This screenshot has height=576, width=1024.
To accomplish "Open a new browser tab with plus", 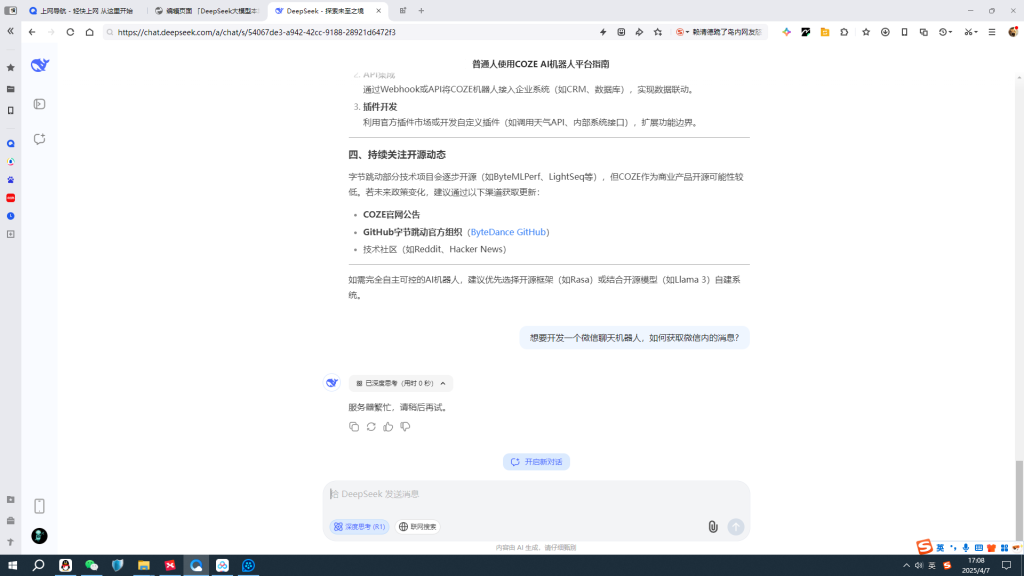I will point(421,11).
